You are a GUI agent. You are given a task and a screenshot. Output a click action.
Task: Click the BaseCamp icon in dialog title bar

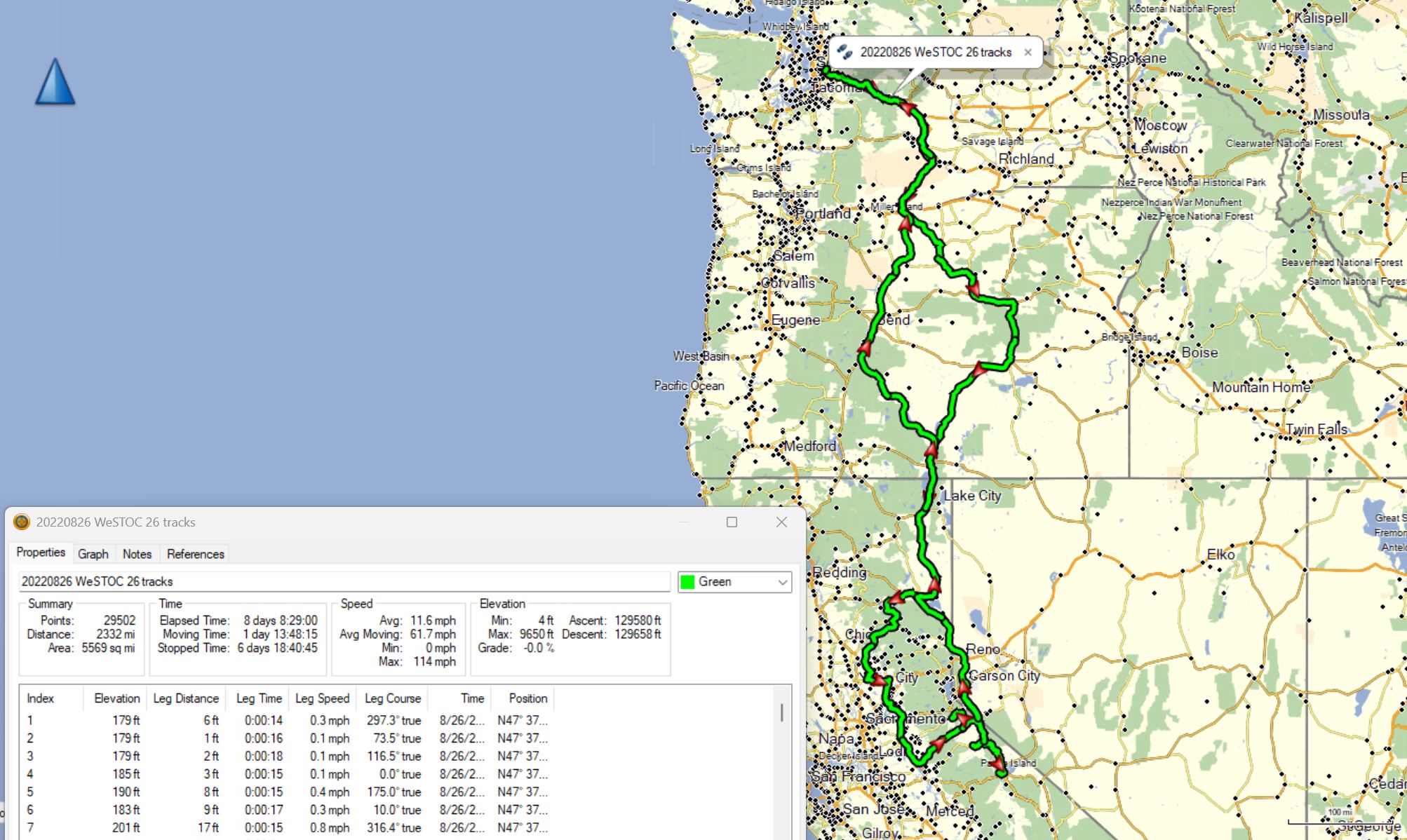click(x=22, y=522)
